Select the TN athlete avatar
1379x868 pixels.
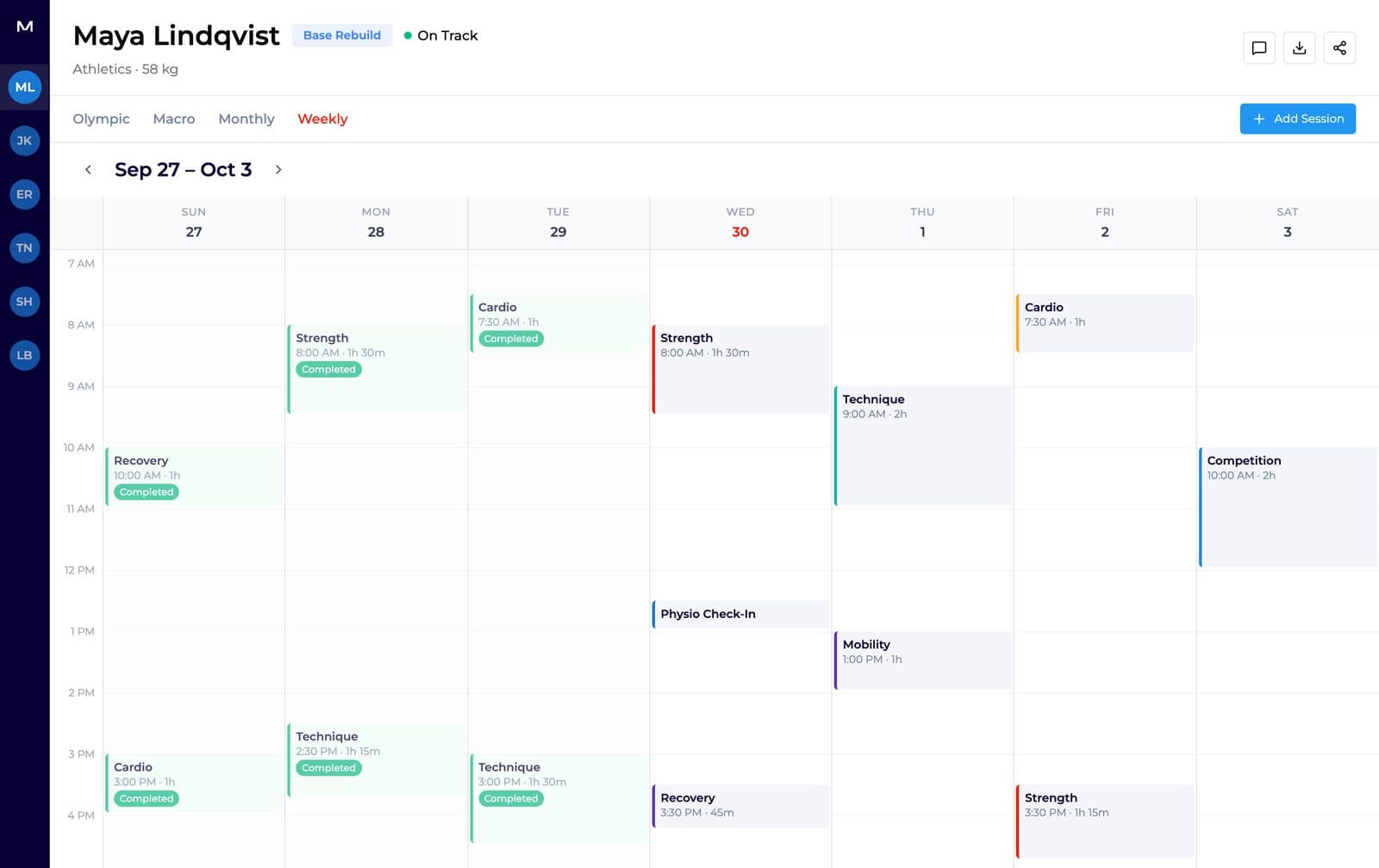pyautogui.click(x=25, y=248)
